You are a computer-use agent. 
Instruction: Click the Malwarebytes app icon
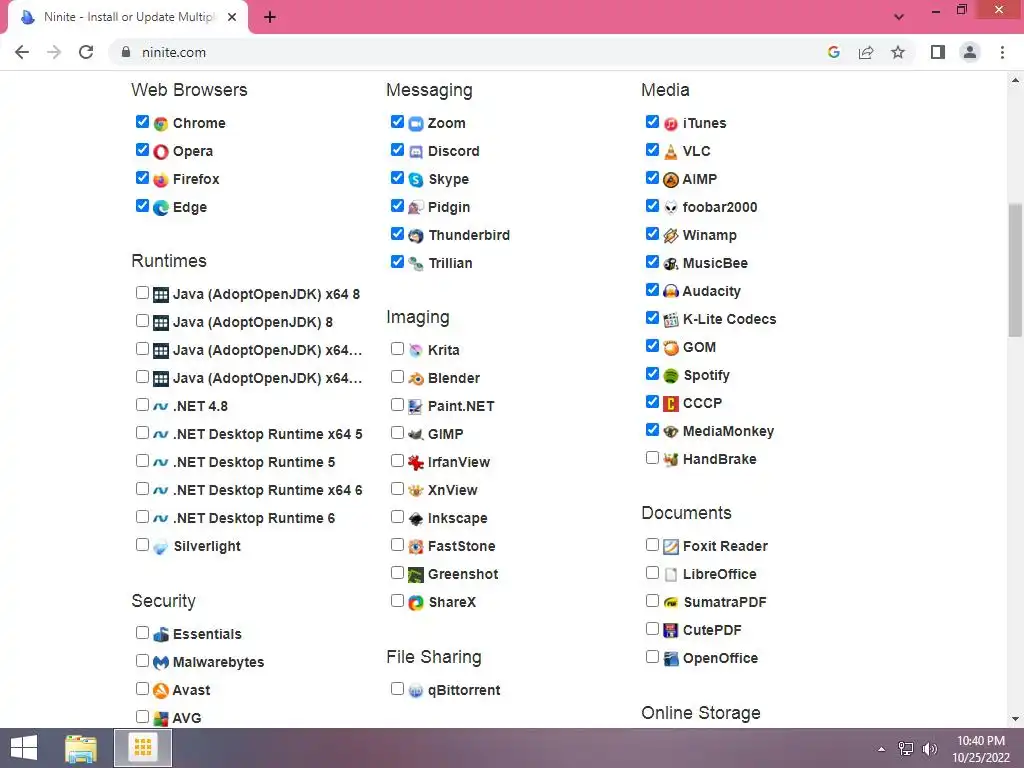(161, 662)
